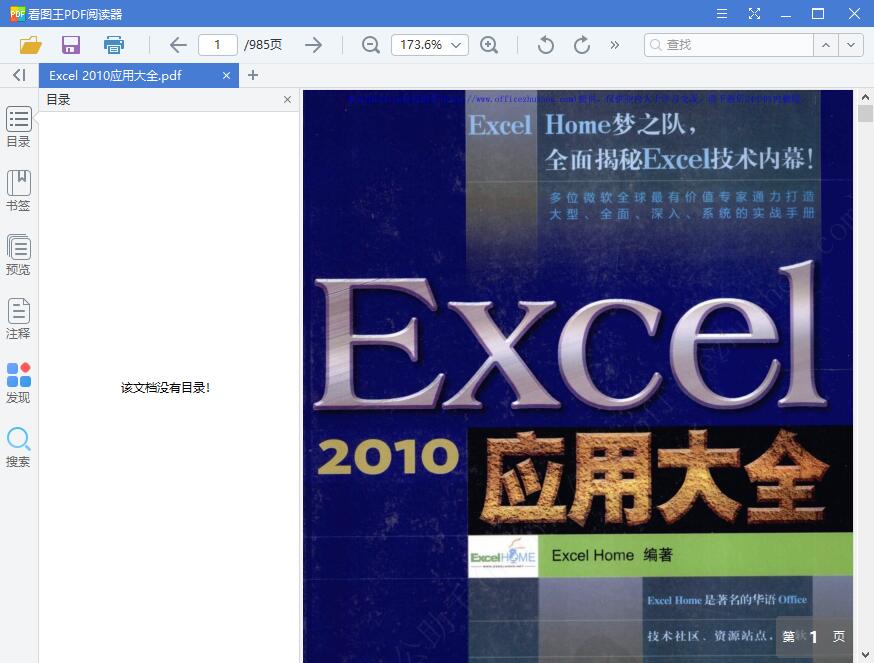Find previous match with the up arrow

826,45
